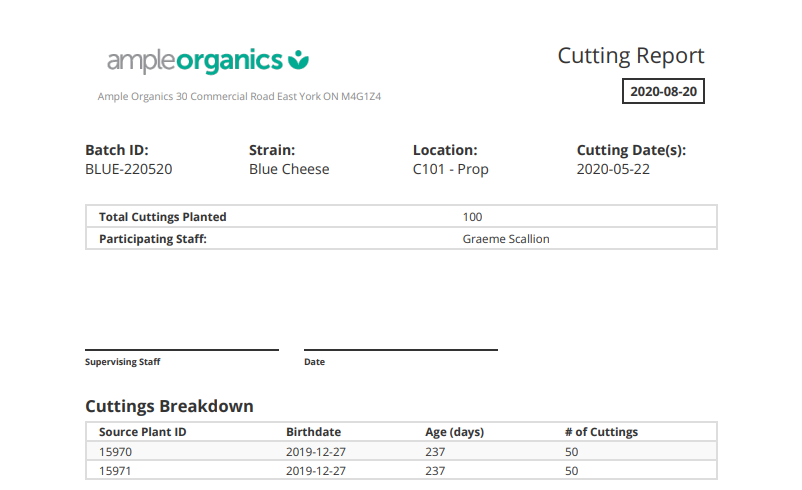Click the Blue Cheese strain value
This screenshot has height=490, width=802.
click(x=289, y=169)
